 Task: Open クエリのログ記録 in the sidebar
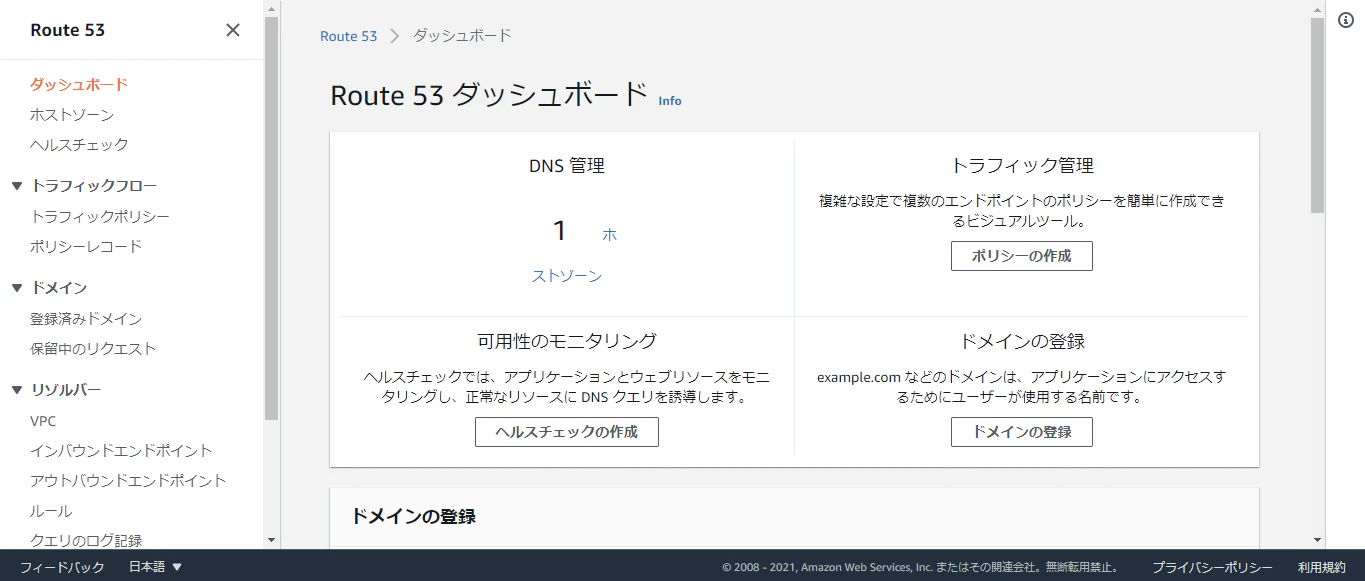[x=86, y=541]
